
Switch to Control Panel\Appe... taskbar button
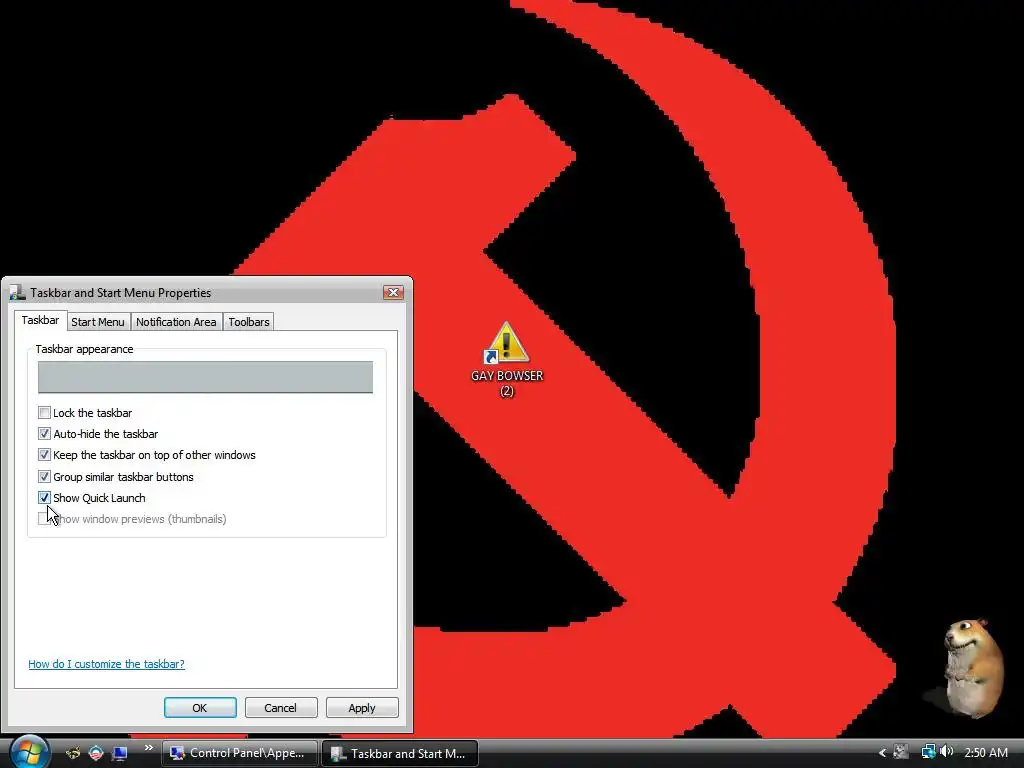tap(240, 753)
